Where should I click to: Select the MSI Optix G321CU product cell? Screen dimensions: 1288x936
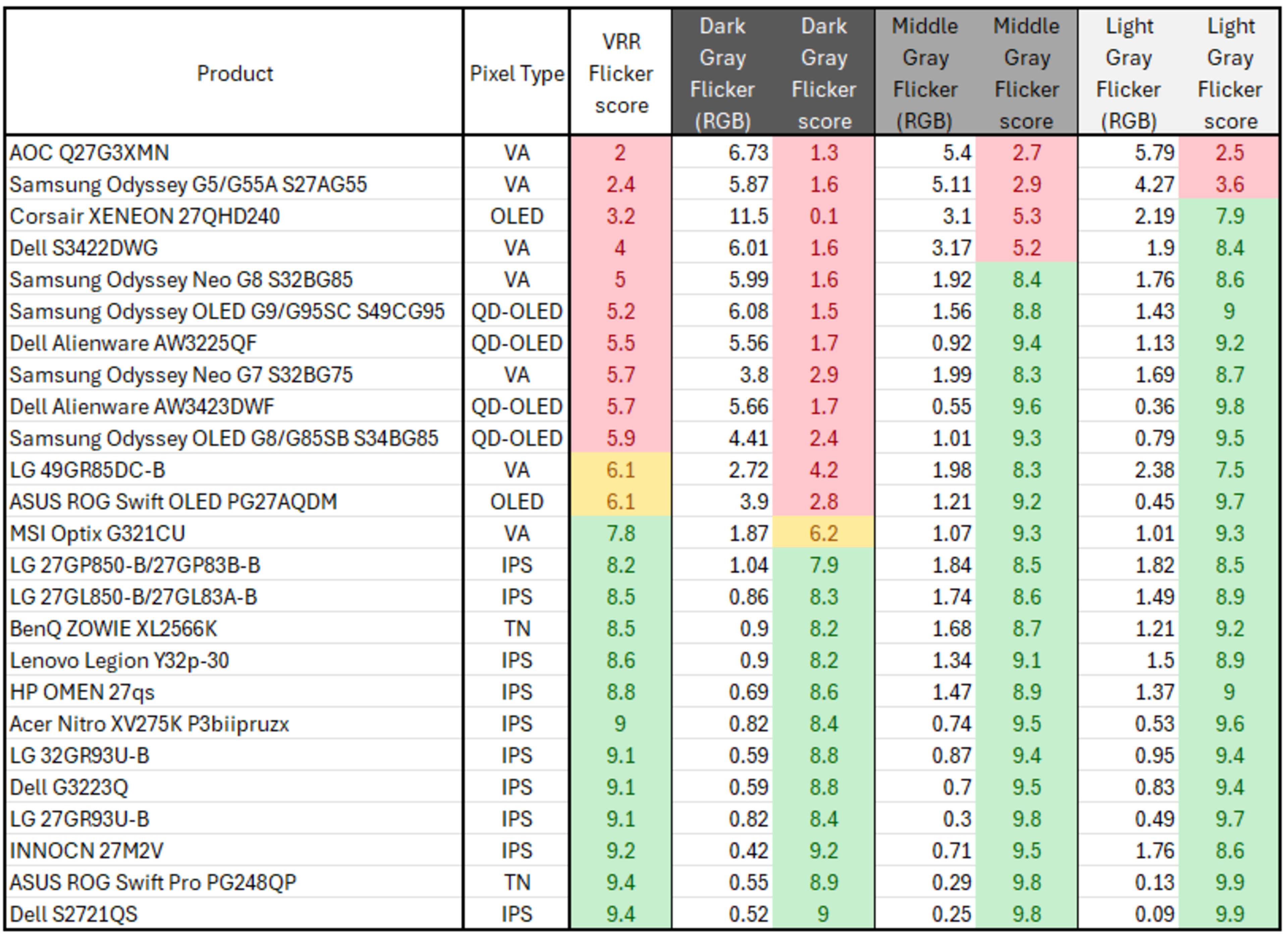98,533
